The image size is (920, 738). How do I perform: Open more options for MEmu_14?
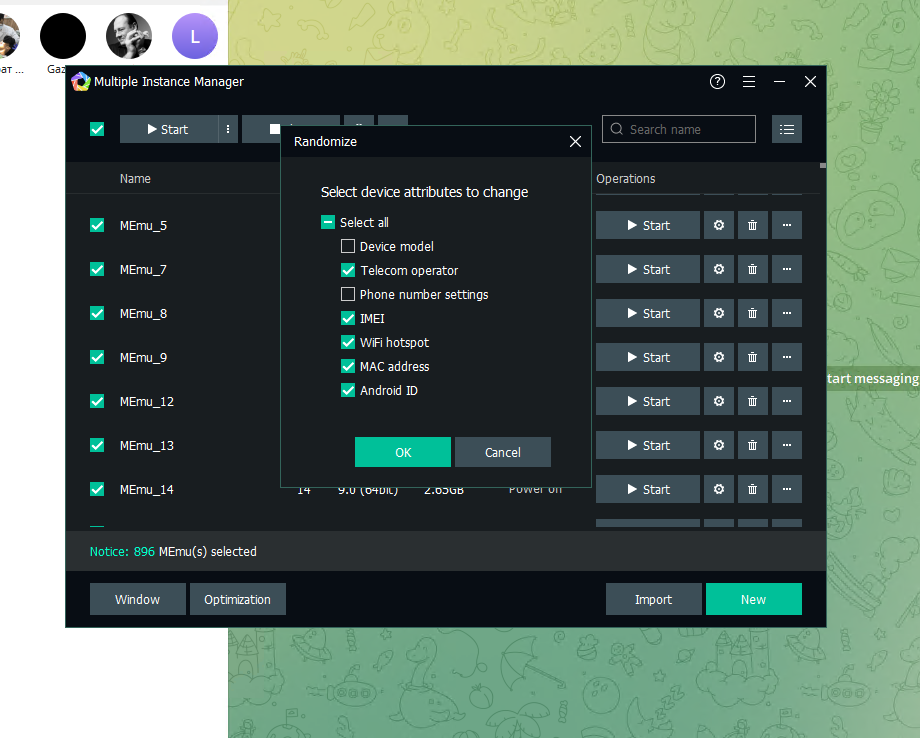point(787,489)
